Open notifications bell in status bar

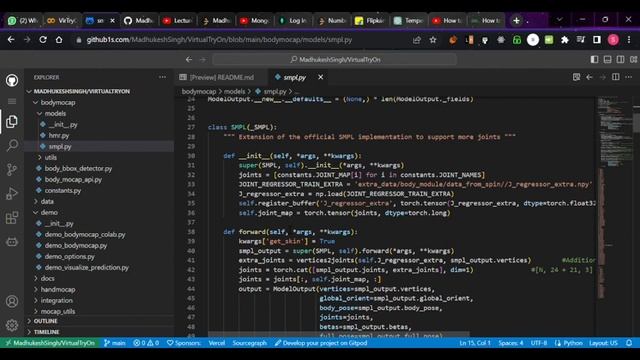pyautogui.click(x=629, y=343)
